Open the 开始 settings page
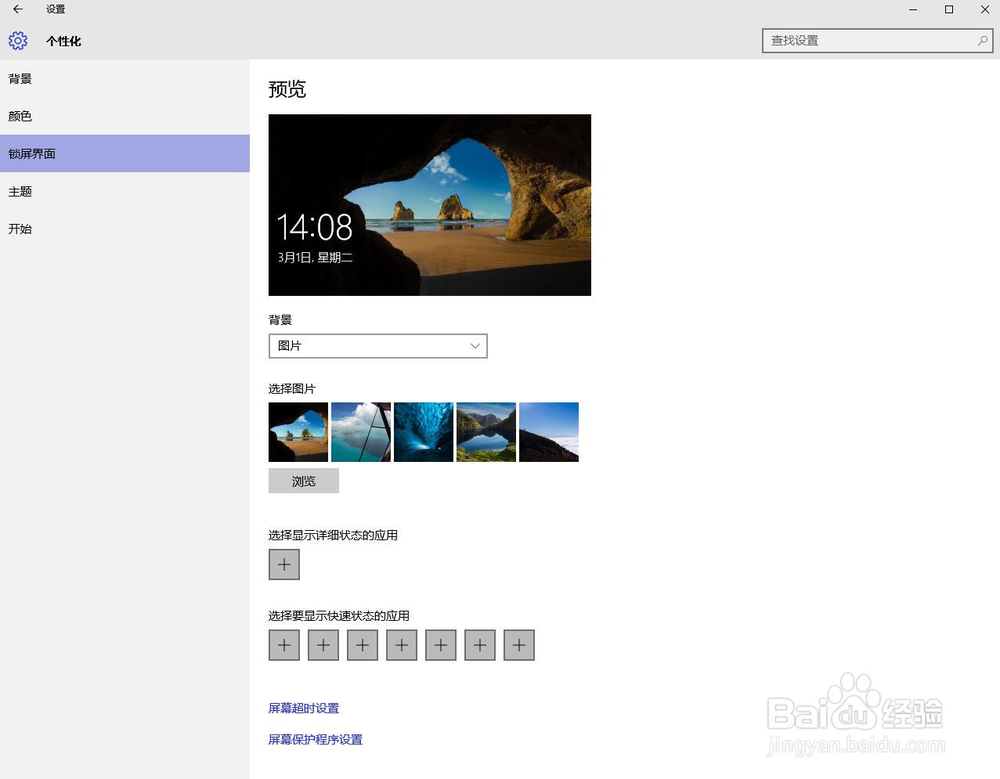This screenshot has width=1000, height=779. pos(125,228)
